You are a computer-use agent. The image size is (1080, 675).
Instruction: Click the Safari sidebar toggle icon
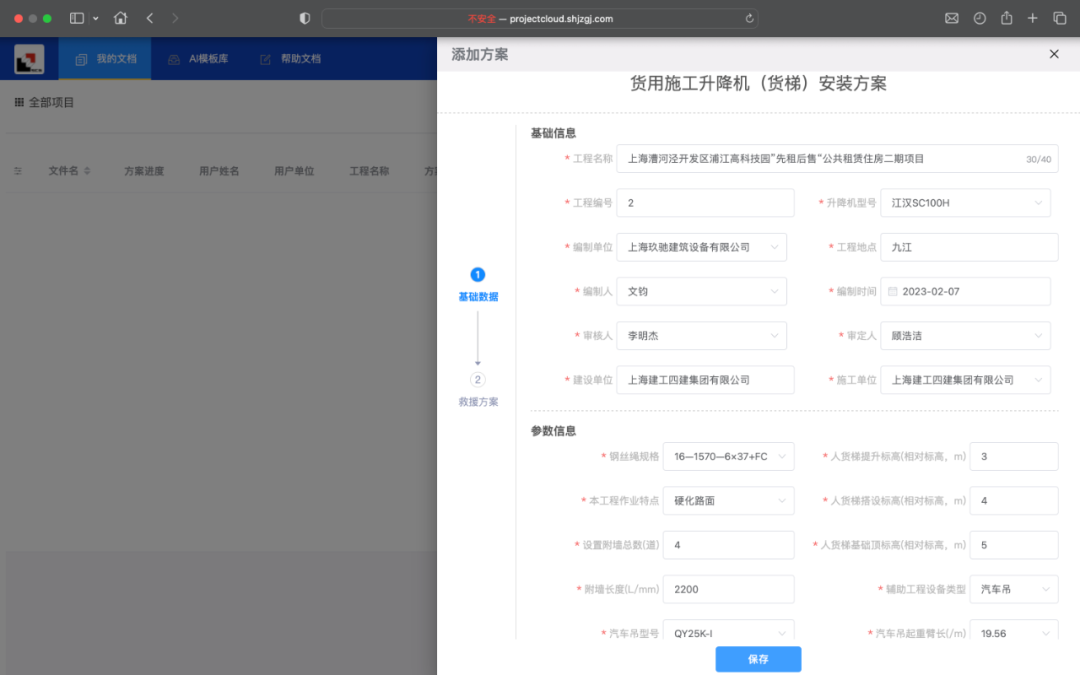[x=77, y=18]
